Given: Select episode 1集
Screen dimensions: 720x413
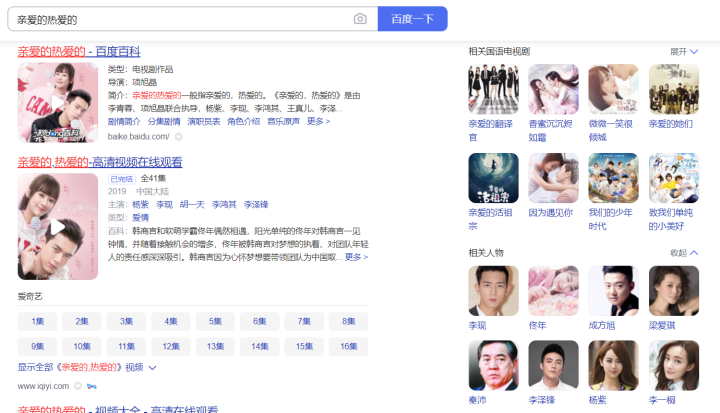Looking at the screenshot, I should pyautogui.click(x=38, y=322).
